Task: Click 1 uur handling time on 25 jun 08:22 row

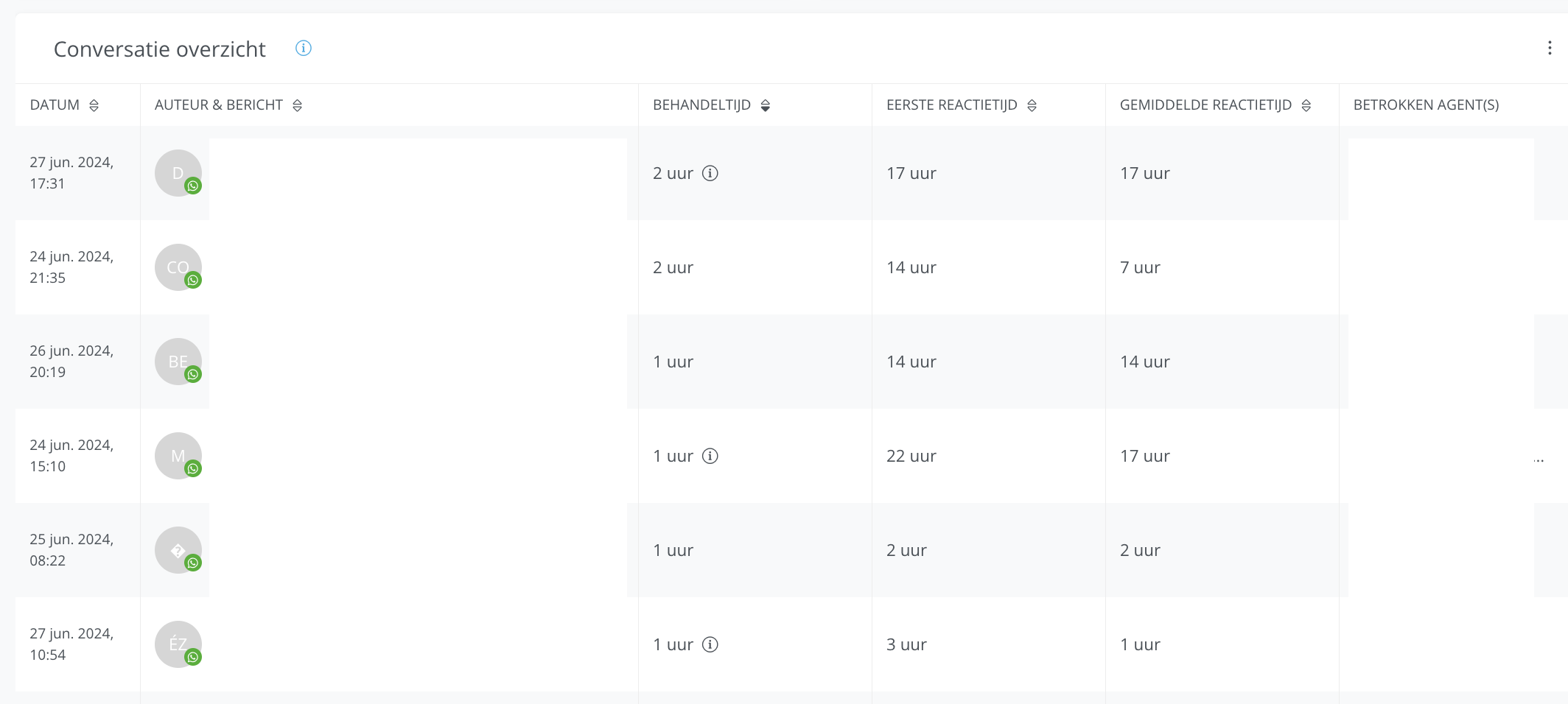Action: click(673, 550)
